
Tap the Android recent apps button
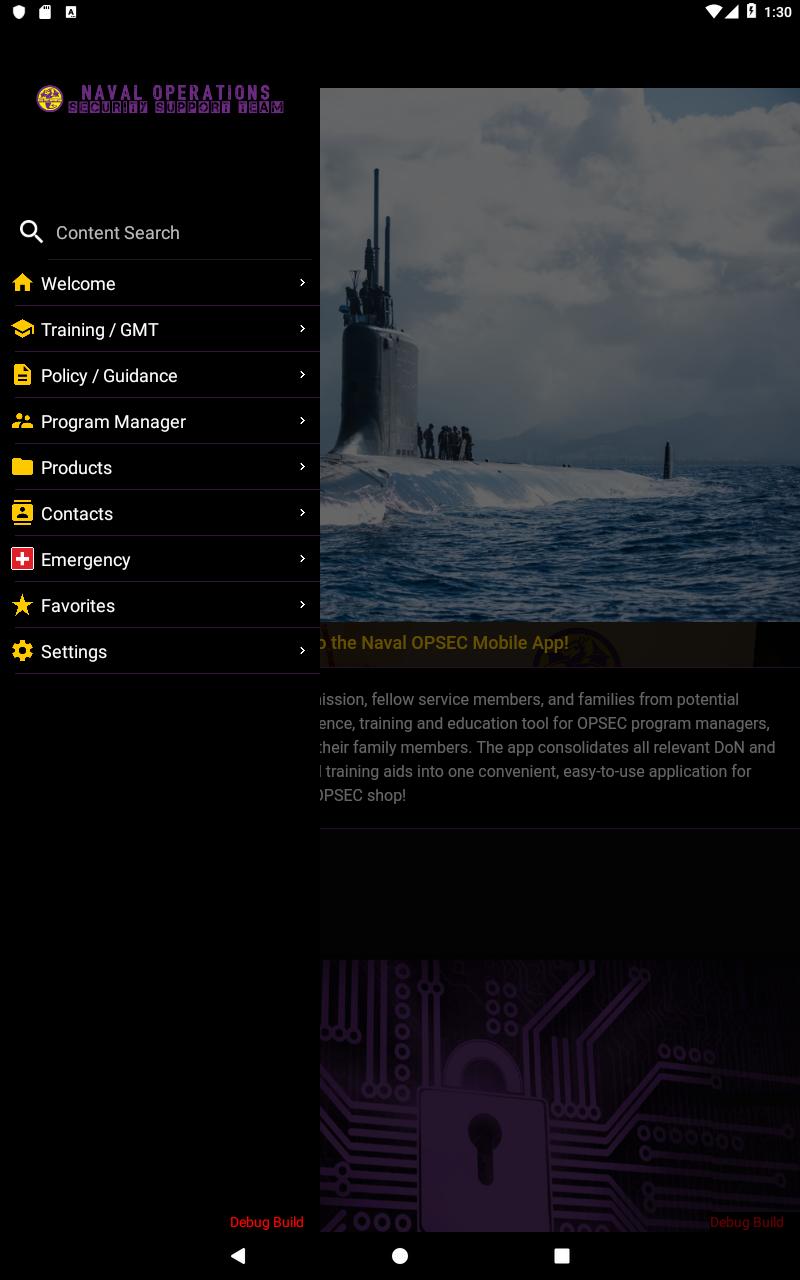[562, 1255]
